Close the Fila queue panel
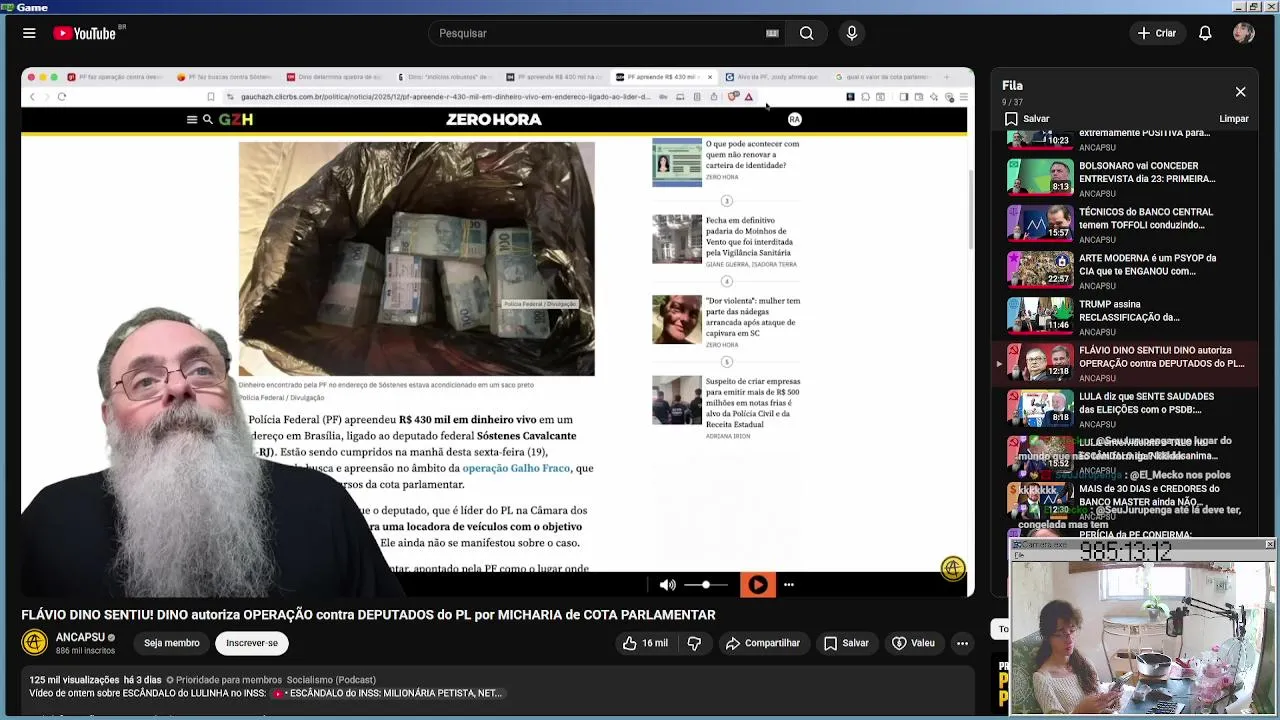Image resolution: width=1280 pixels, height=720 pixels. click(1240, 92)
